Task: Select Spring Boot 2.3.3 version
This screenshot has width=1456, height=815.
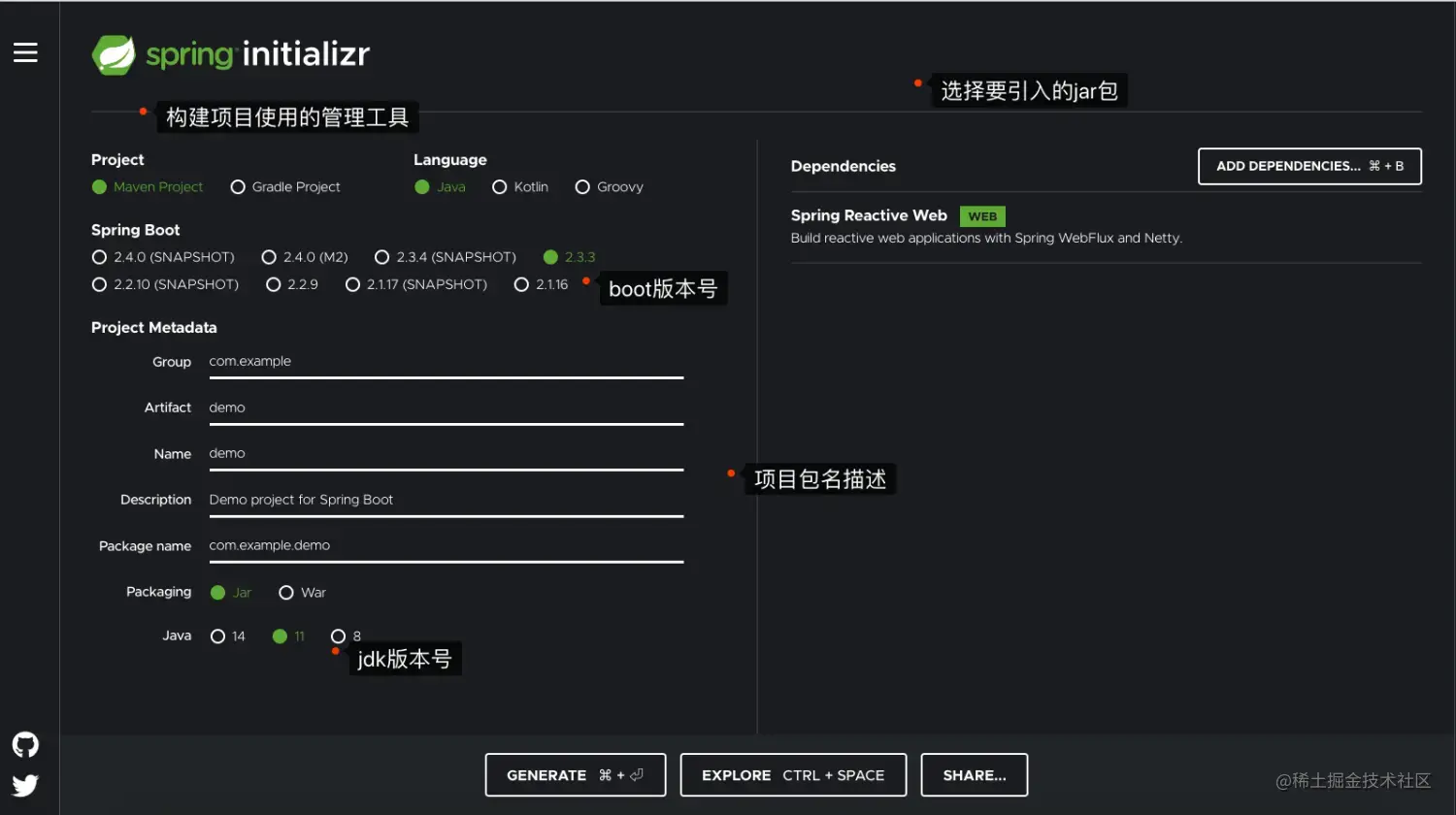Action: 570,257
